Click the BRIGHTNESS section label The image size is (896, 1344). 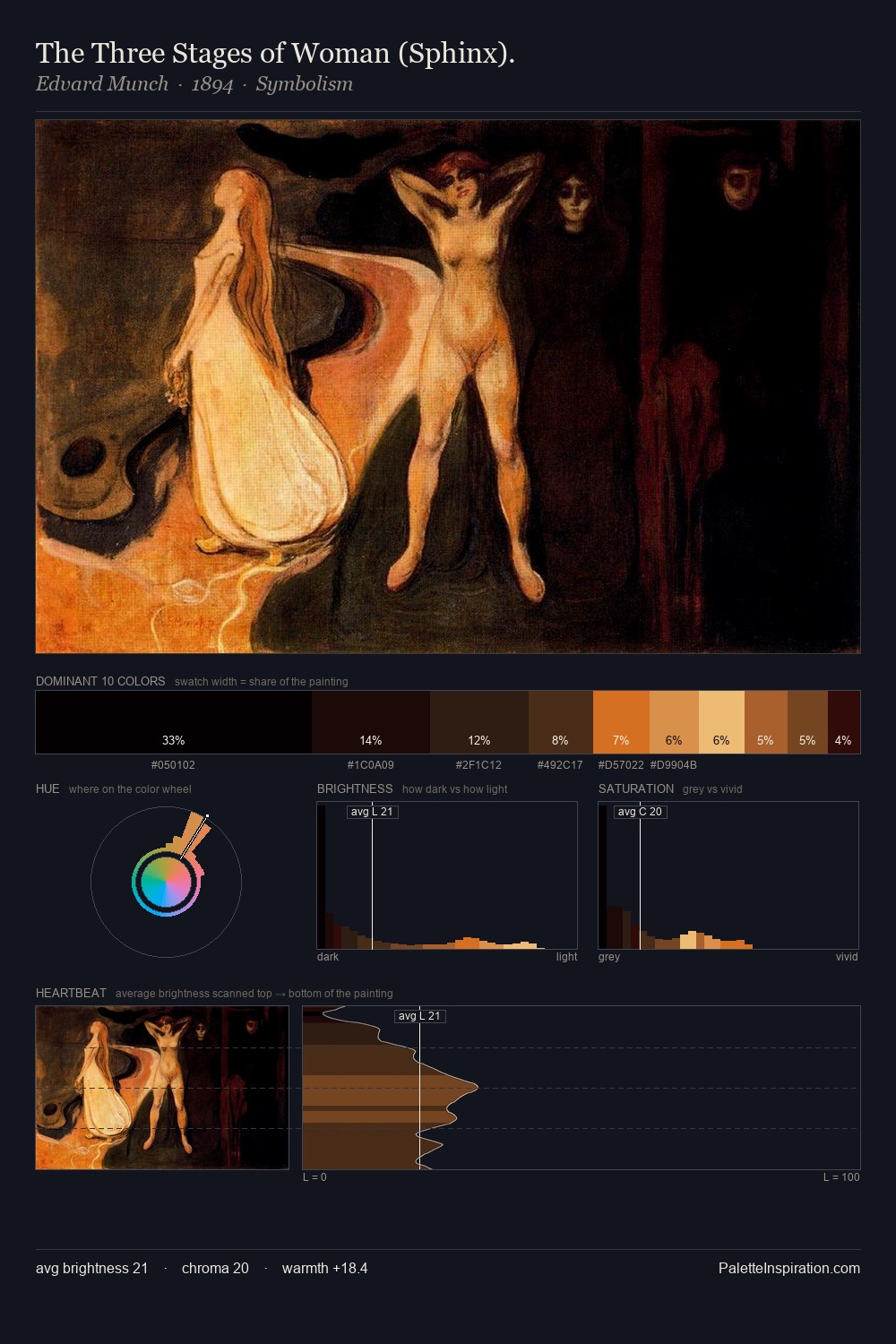355,788
